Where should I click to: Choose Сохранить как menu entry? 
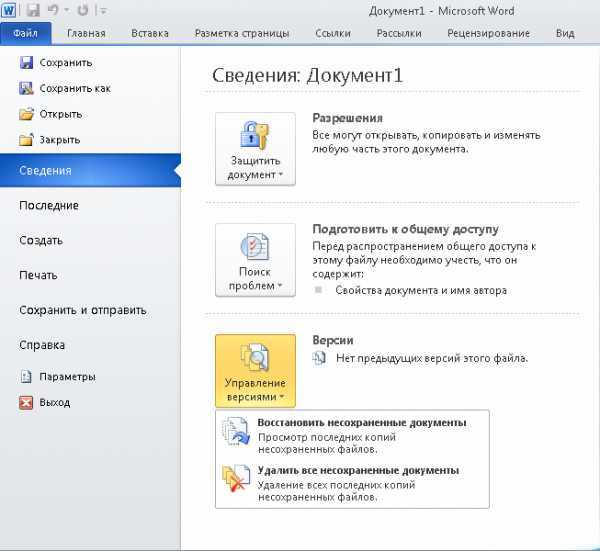pyautogui.click(x=75, y=88)
